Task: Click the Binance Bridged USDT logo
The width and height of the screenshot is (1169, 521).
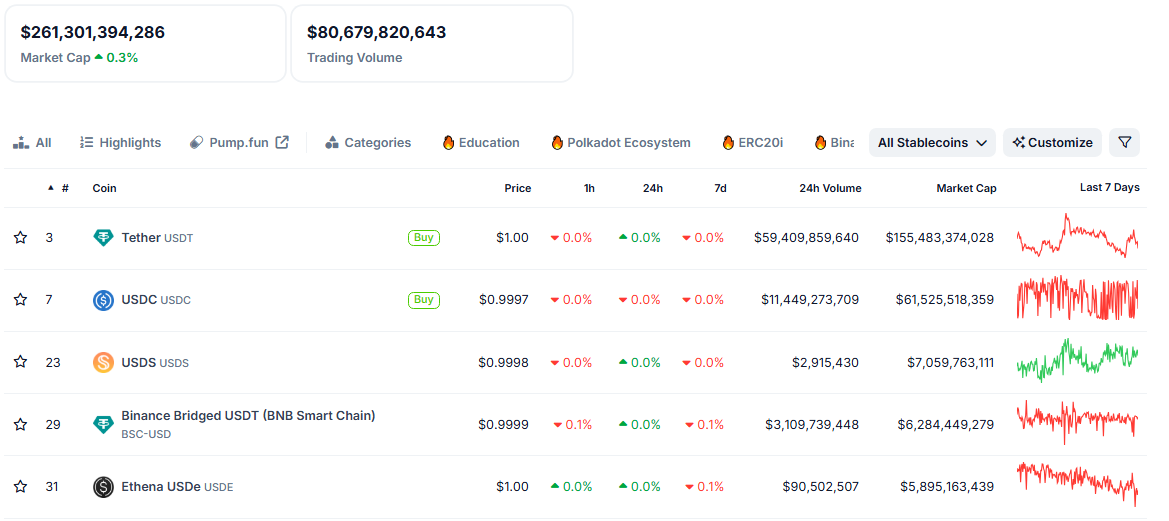Action: tap(103, 424)
